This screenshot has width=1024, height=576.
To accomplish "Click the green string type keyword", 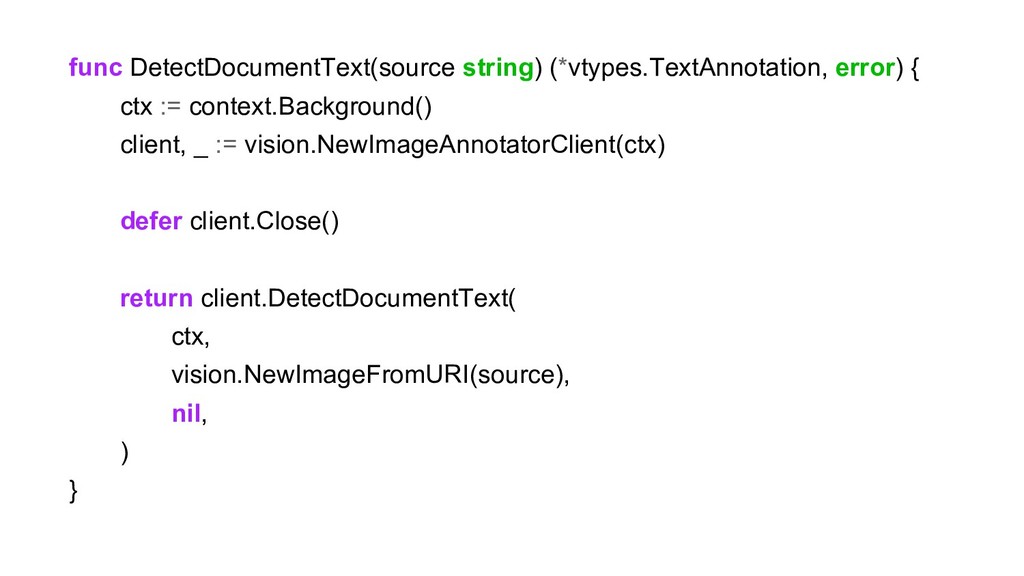I will click(498, 68).
